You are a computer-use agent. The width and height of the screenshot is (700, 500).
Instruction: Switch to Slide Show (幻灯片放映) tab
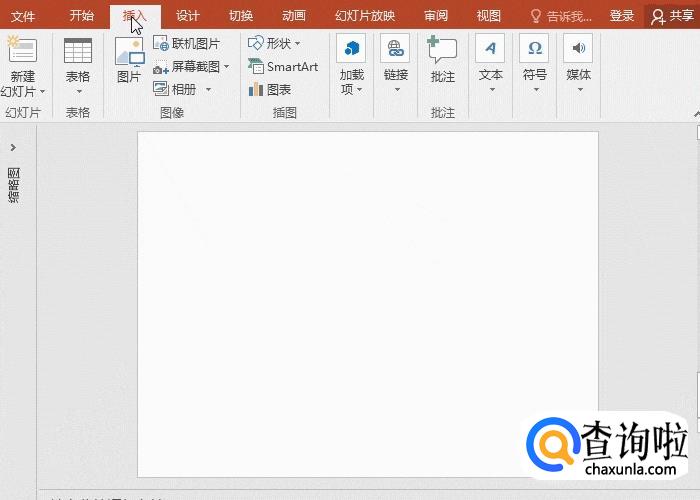(365, 17)
